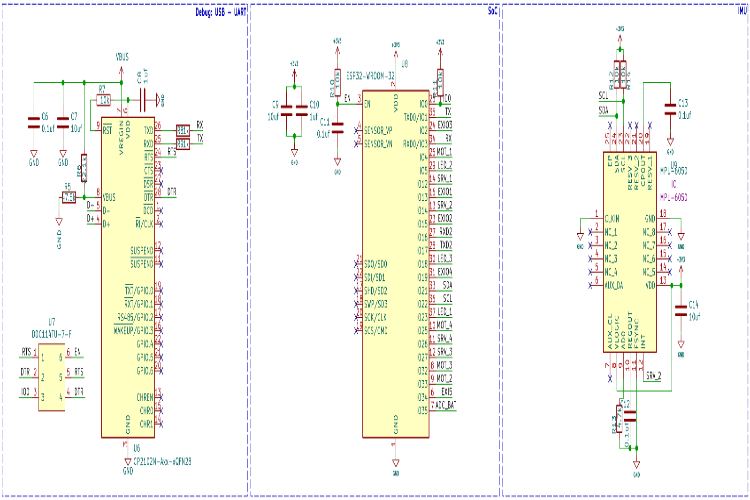Click the GND symbol below CP2102N

(127, 466)
